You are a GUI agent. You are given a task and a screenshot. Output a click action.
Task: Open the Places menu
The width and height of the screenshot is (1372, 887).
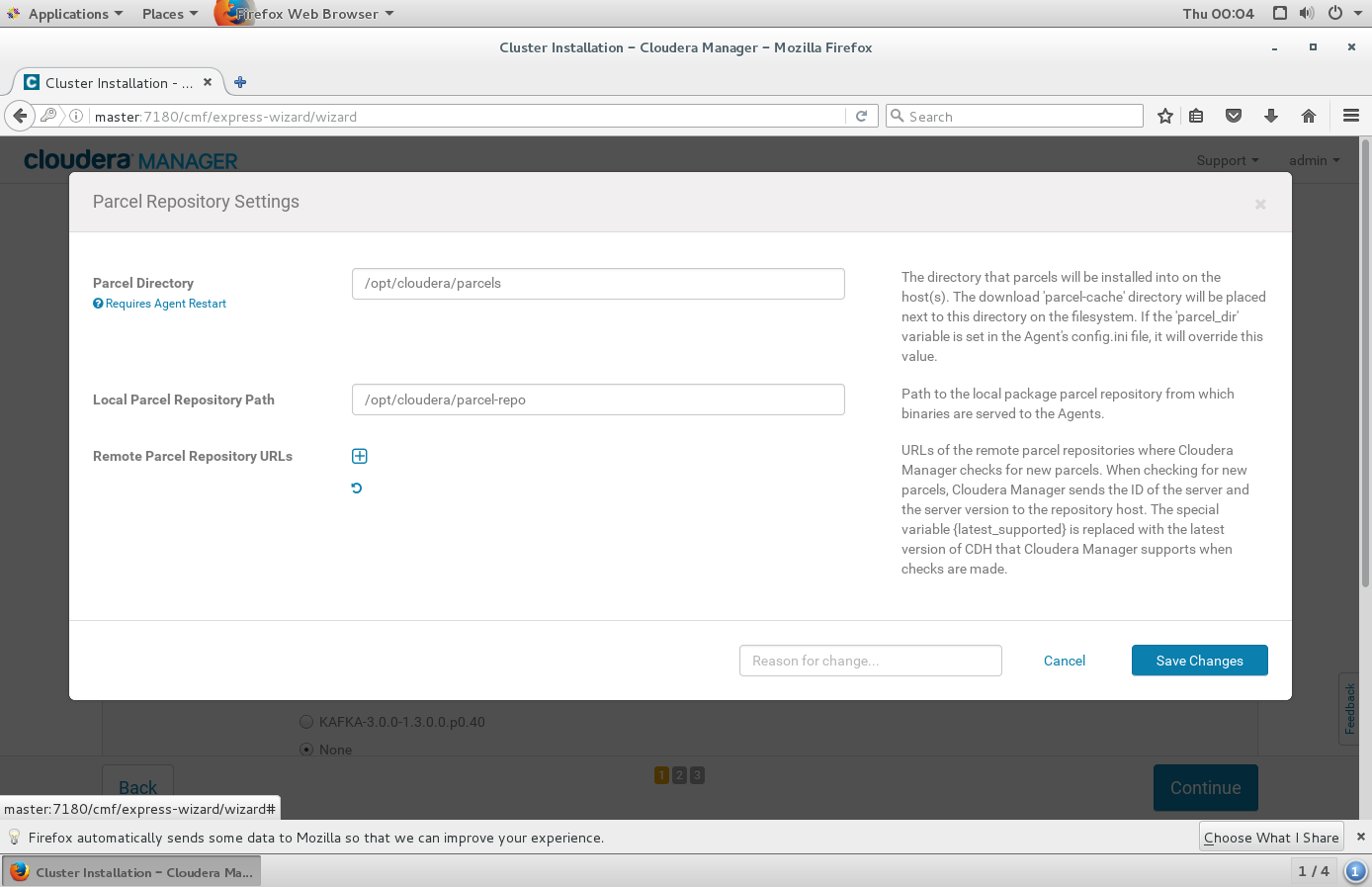pyautogui.click(x=170, y=14)
